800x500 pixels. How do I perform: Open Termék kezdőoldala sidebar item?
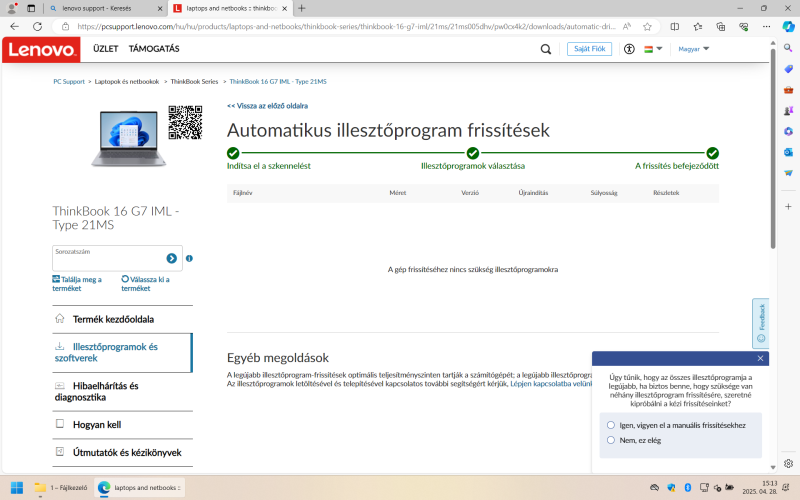(122, 319)
